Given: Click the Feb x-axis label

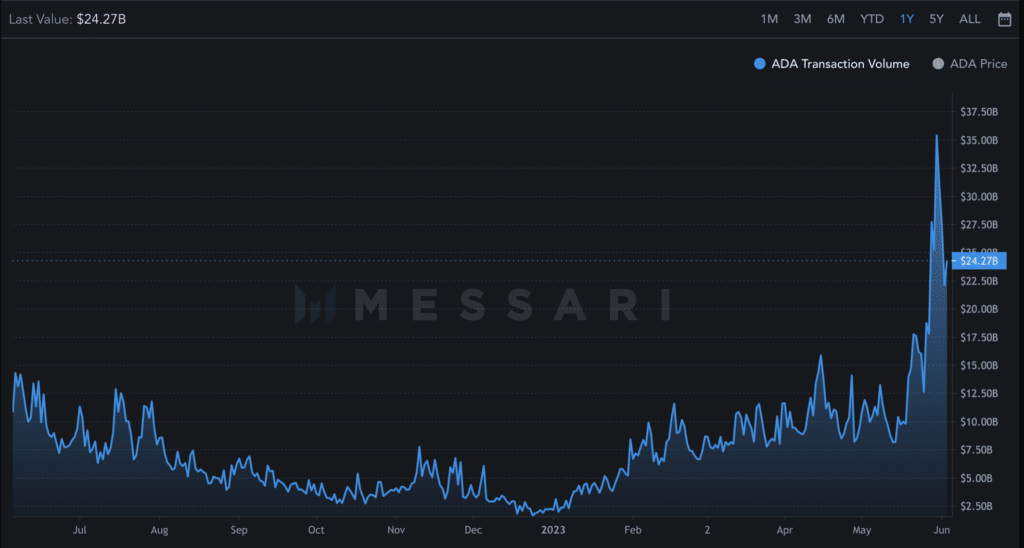Looking at the screenshot, I should (632, 530).
